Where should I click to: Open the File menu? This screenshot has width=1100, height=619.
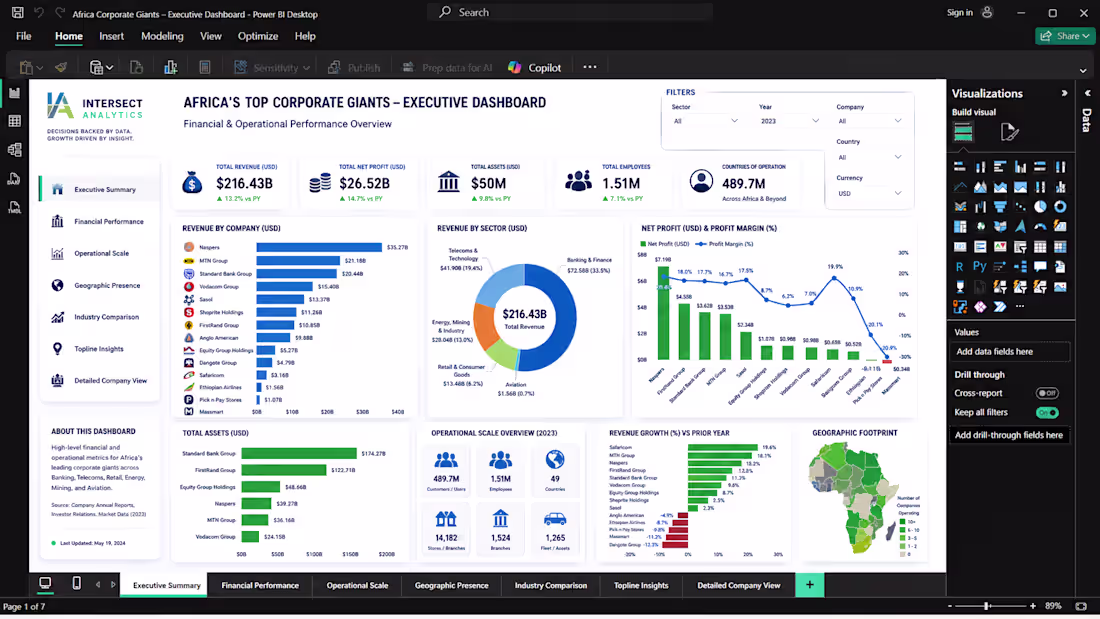coord(23,36)
